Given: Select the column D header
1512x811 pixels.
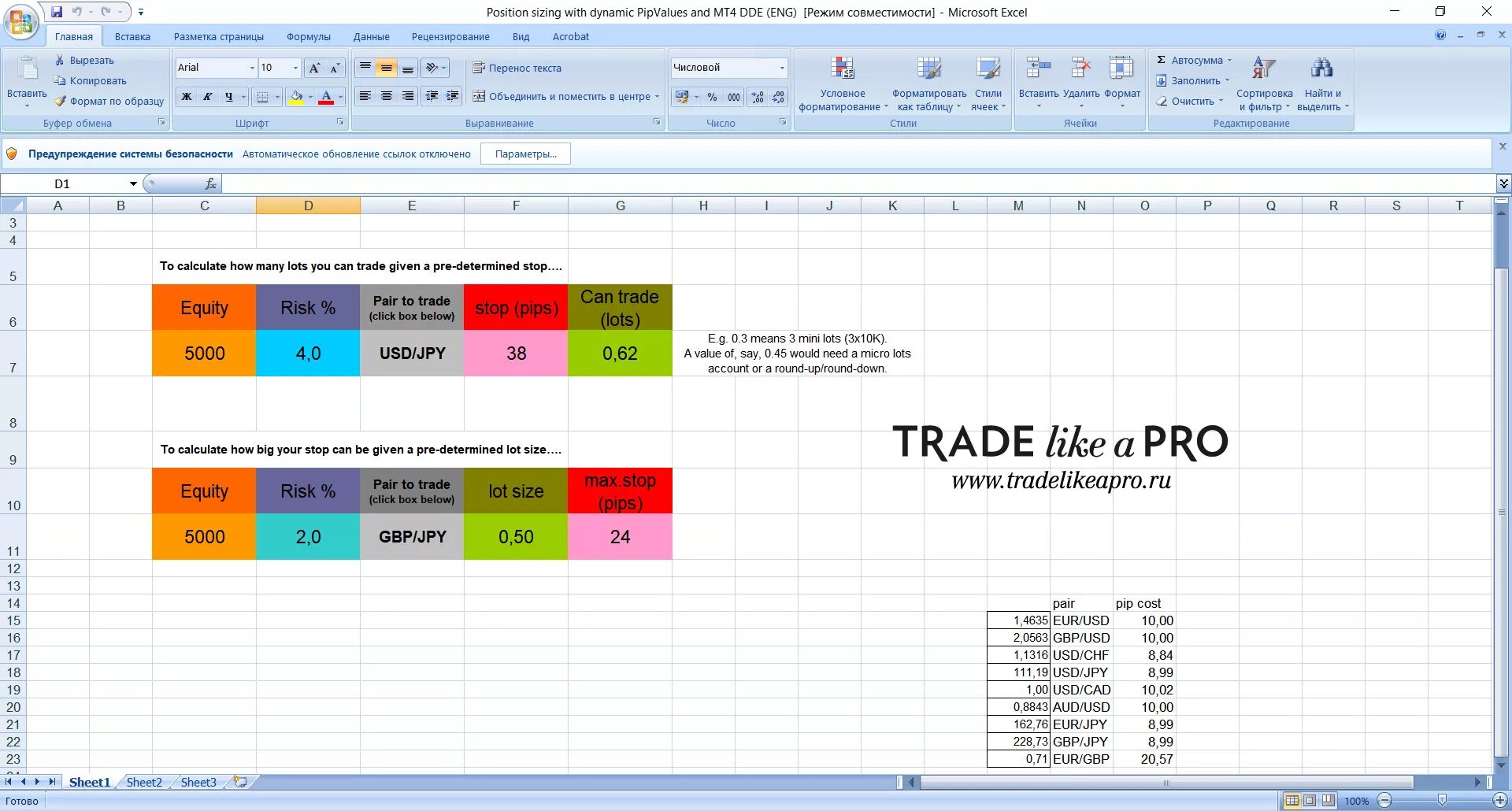Looking at the screenshot, I should tap(308, 206).
